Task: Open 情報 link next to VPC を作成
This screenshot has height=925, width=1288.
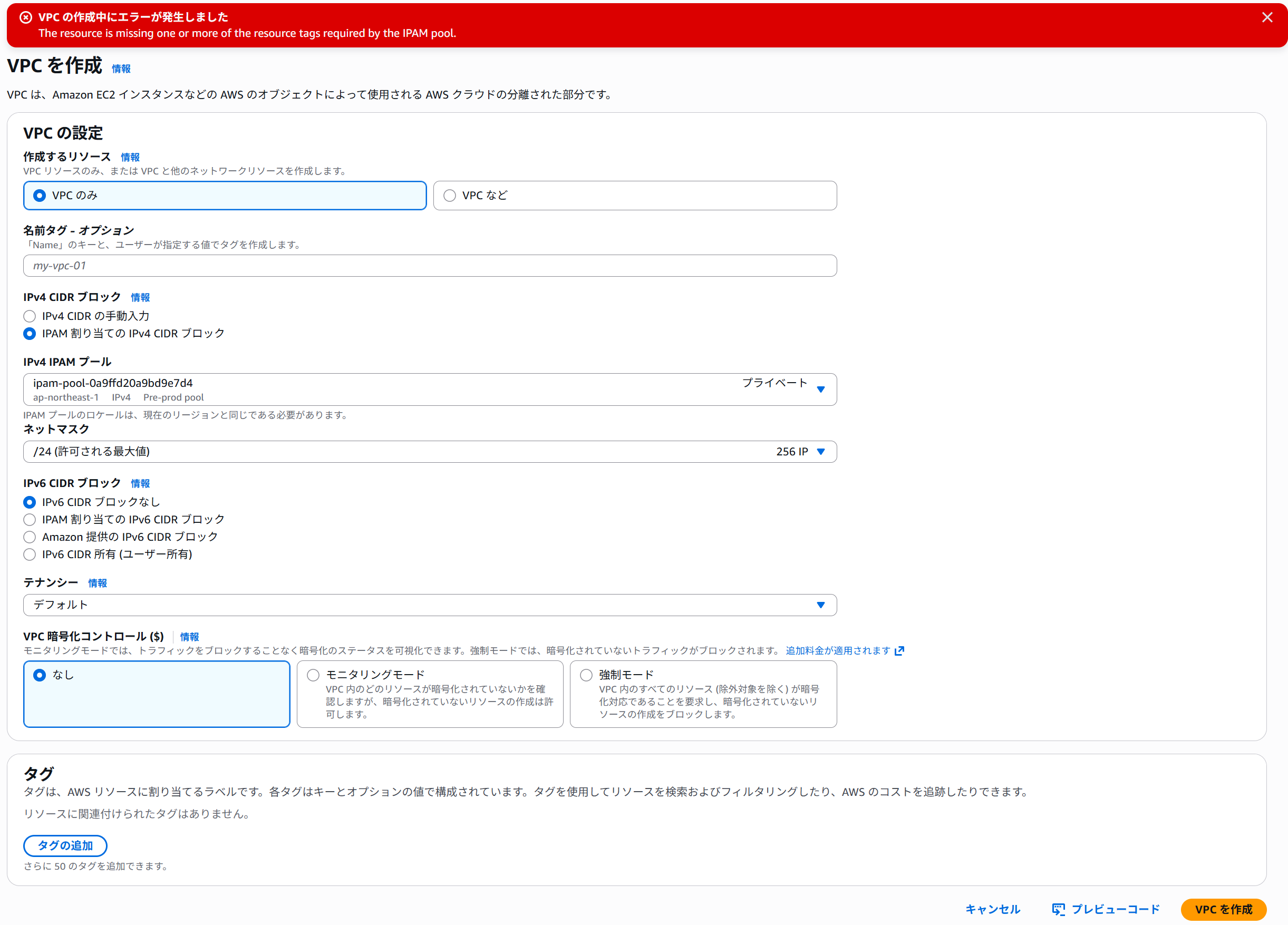Action: [x=121, y=69]
